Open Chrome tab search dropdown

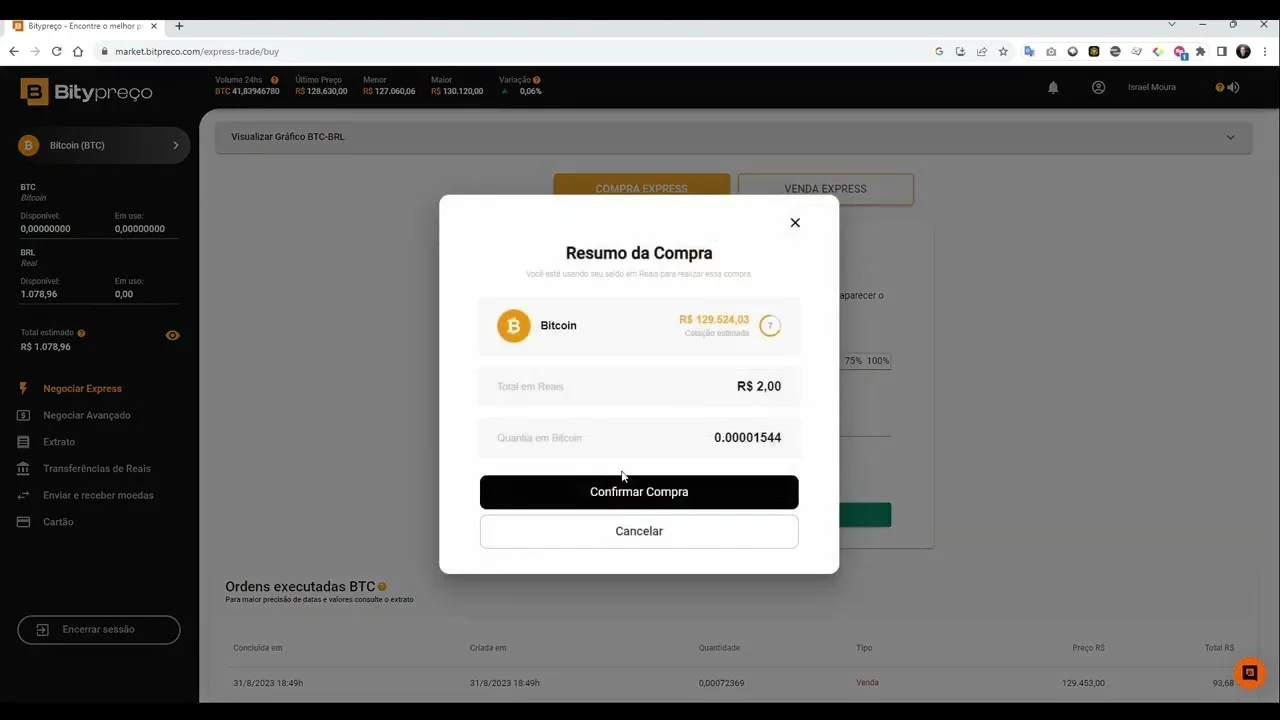[1172, 24]
